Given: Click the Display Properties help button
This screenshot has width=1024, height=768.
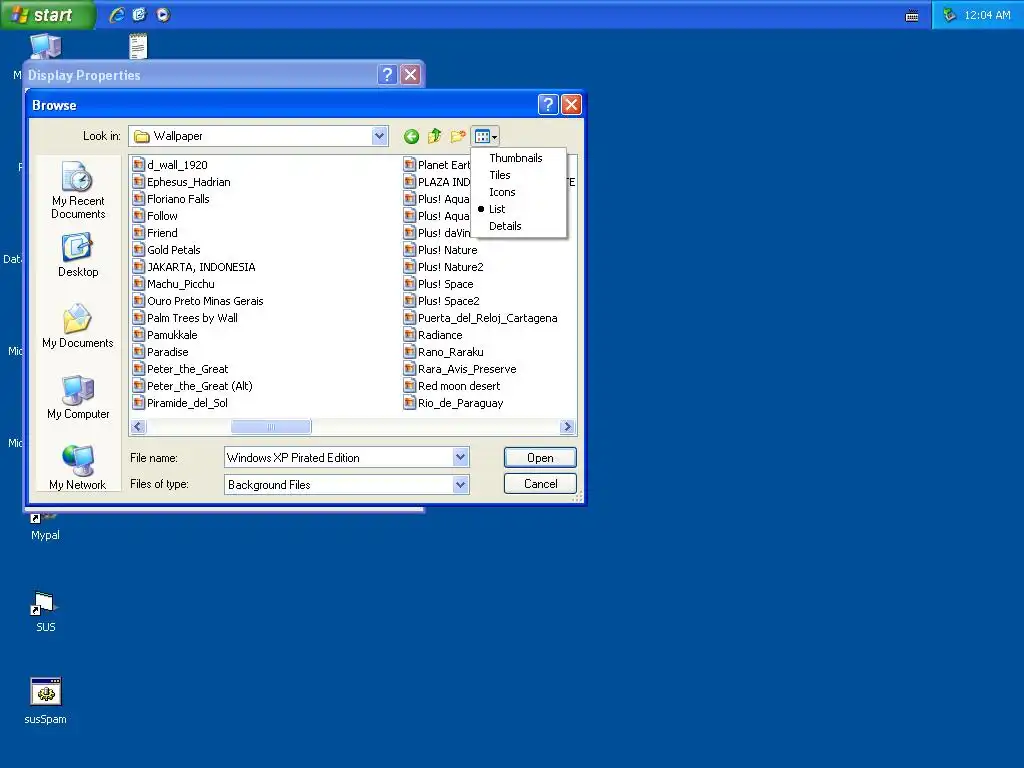Looking at the screenshot, I should click(387, 74).
